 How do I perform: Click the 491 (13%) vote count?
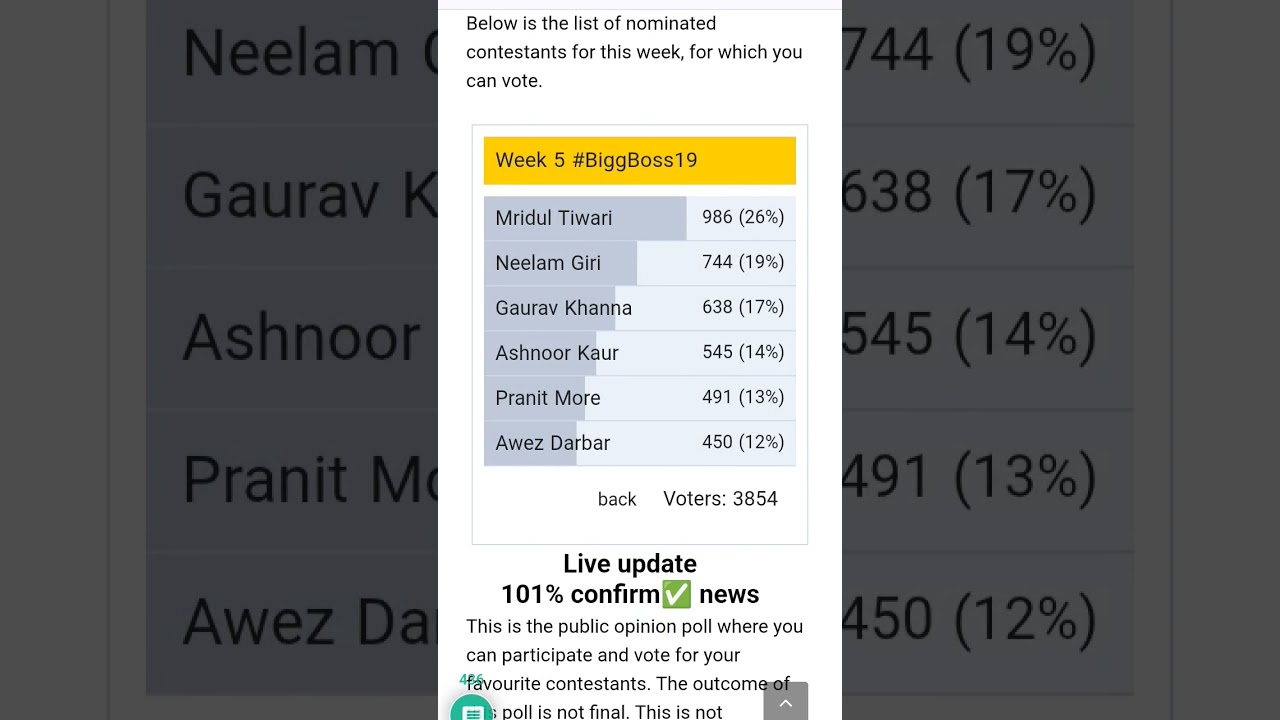pyautogui.click(x=743, y=397)
